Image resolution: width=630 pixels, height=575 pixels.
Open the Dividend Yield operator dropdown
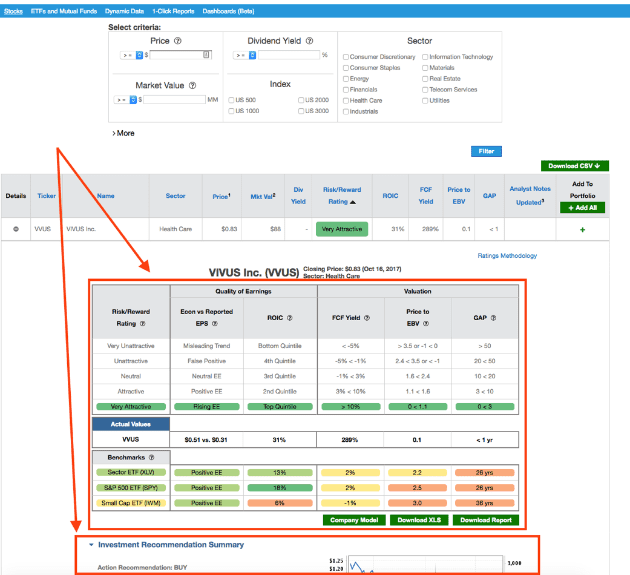tap(245, 55)
